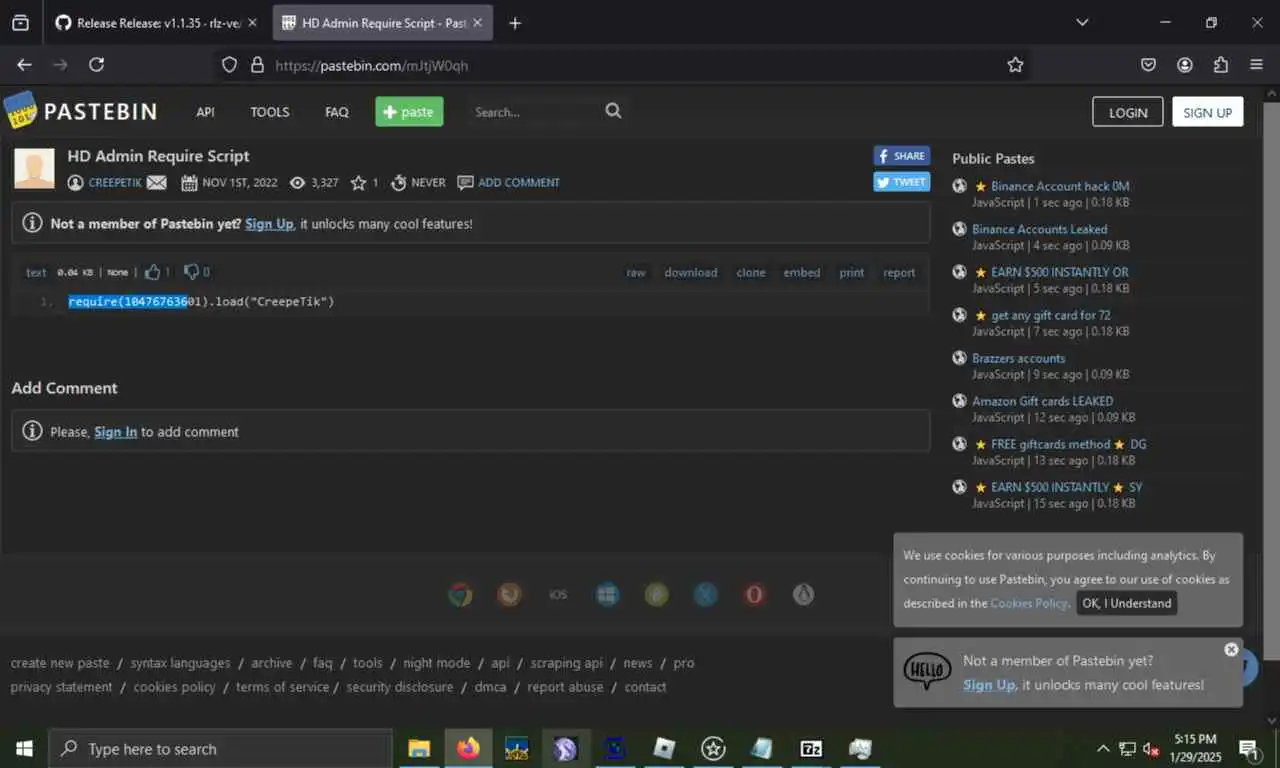Click the site padlock icon
The width and height of the screenshot is (1280, 768).
click(x=257, y=65)
